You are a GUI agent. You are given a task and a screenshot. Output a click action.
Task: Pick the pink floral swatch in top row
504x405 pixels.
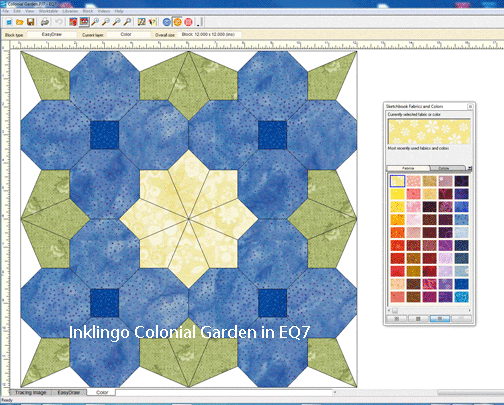(x=413, y=181)
